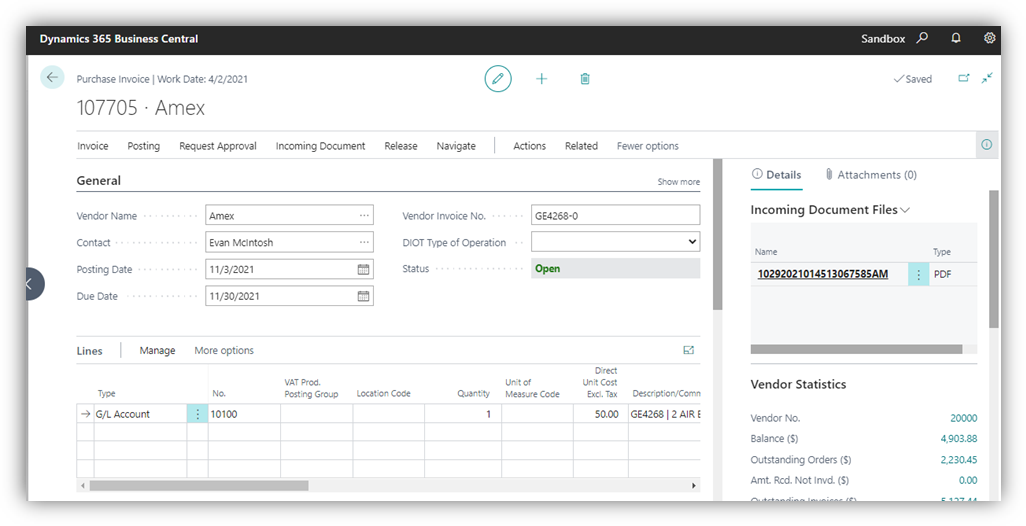
Task: Open search with magnifier icon
Action: pyautogui.click(x=922, y=38)
